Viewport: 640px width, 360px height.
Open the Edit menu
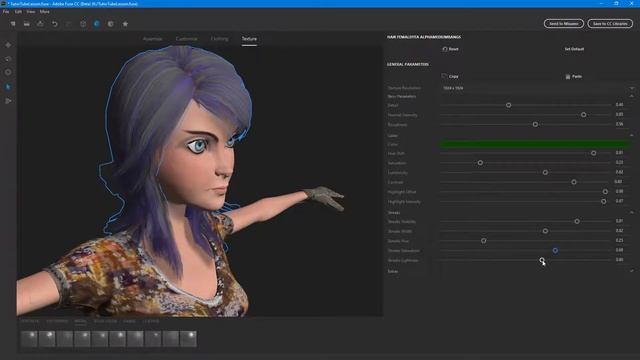[x=18, y=12]
